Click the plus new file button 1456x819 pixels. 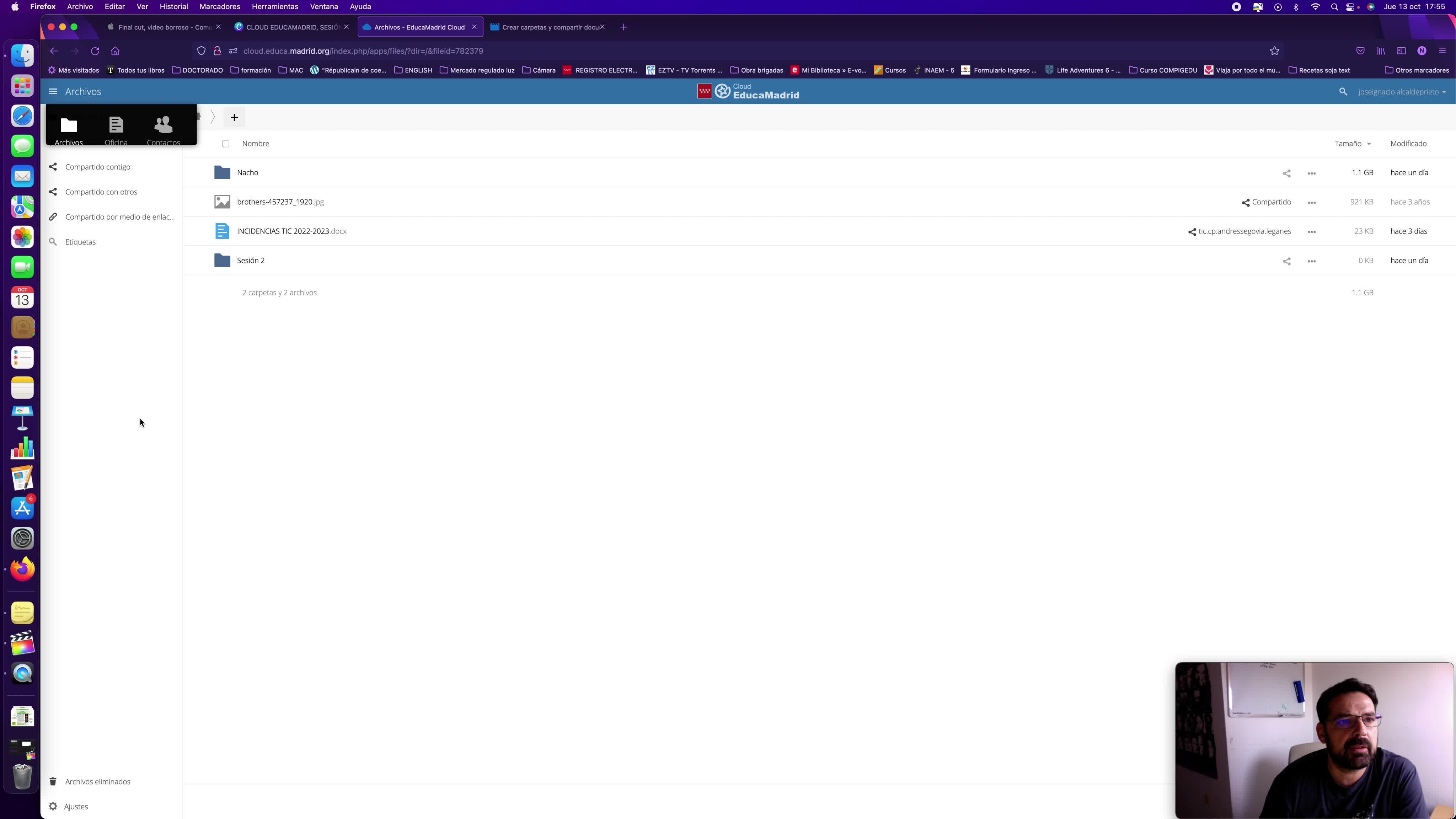234,118
